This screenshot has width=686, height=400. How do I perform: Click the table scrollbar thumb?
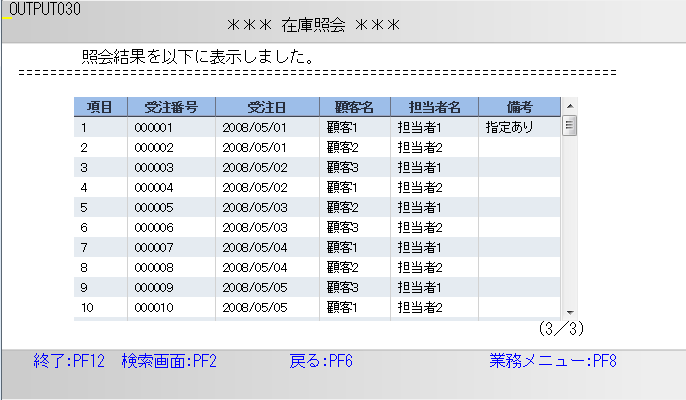tap(569, 126)
